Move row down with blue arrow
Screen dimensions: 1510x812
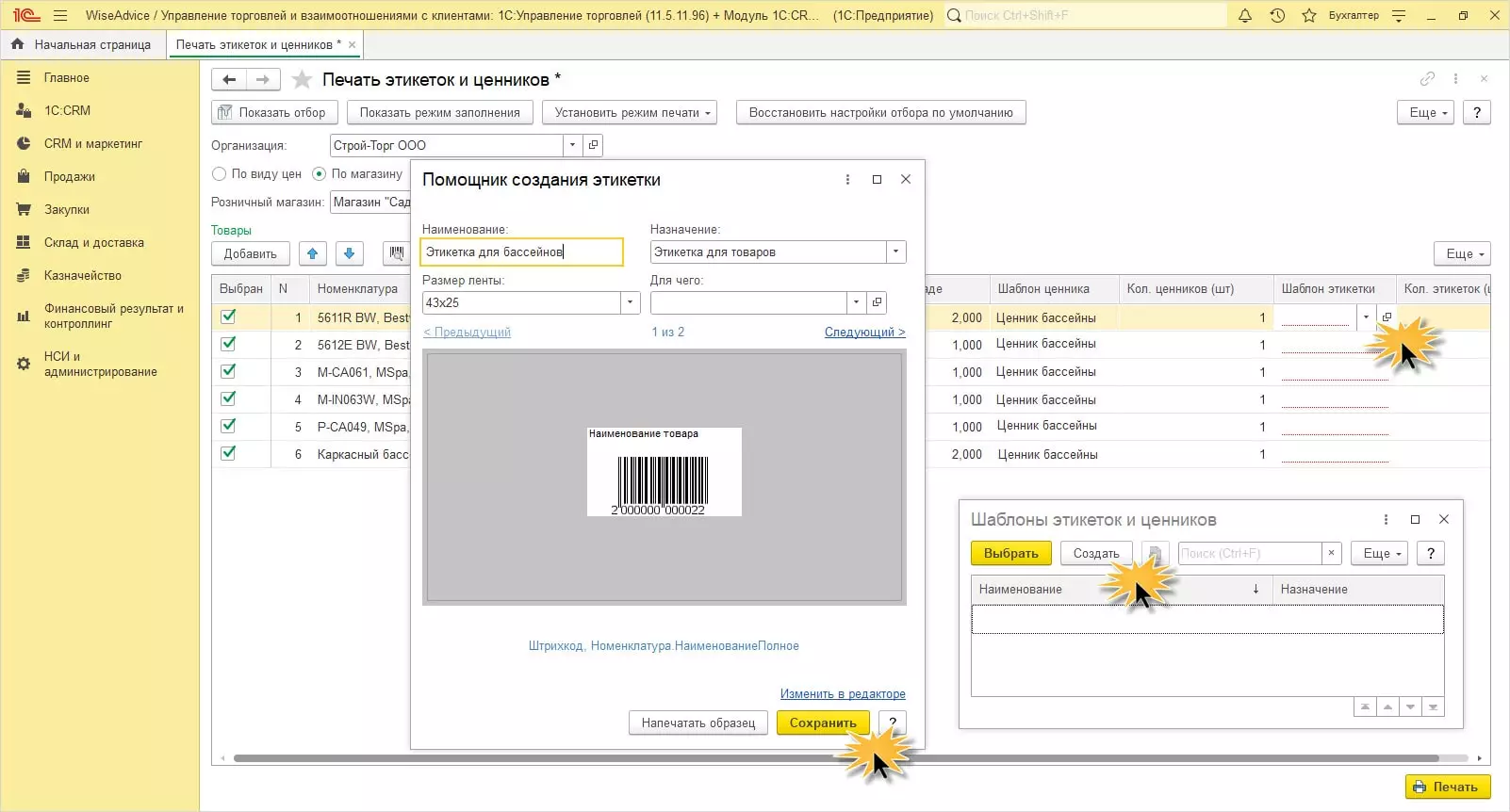pos(349,253)
